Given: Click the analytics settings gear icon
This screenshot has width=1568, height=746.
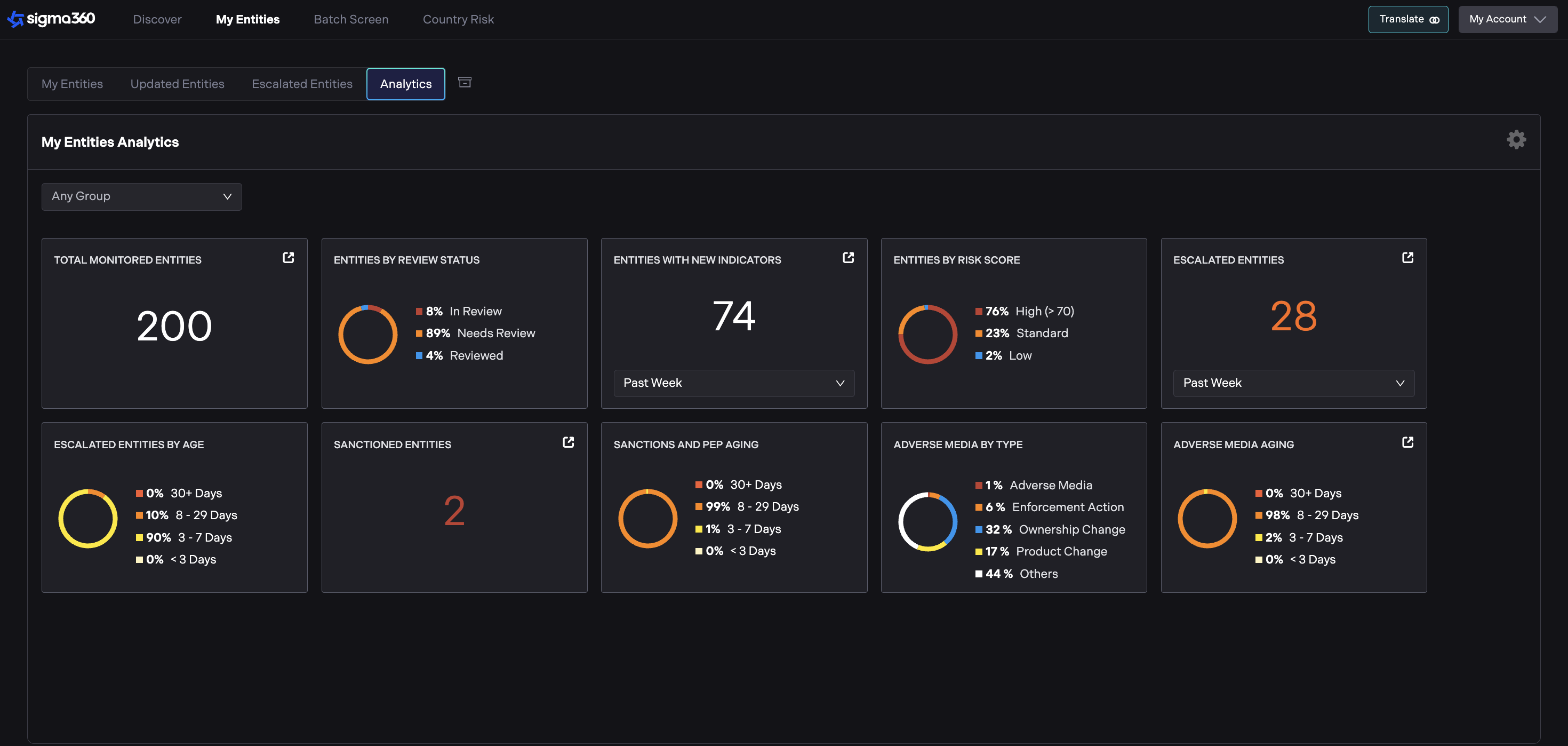Looking at the screenshot, I should point(1516,139).
